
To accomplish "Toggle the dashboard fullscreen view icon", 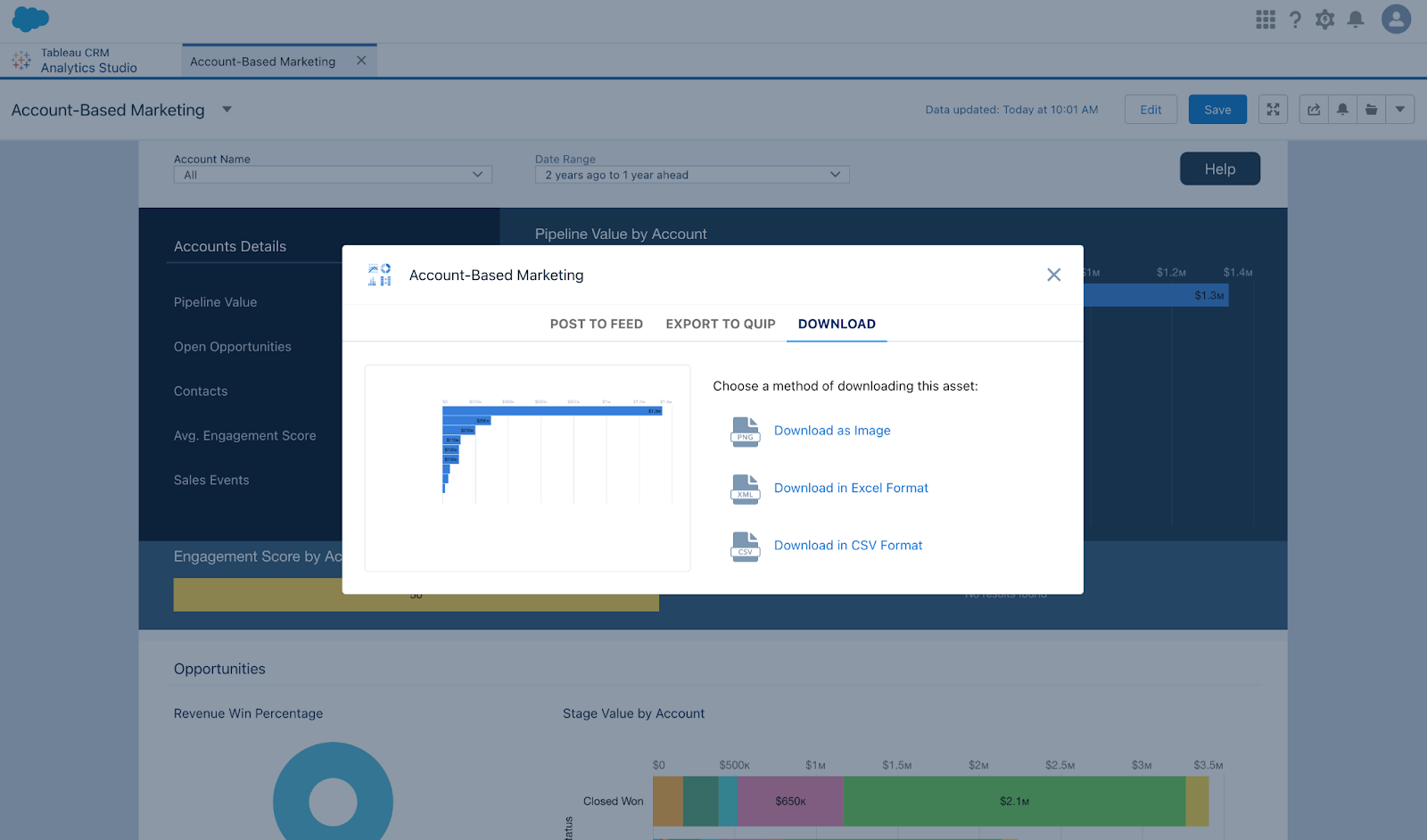I will pyautogui.click(x=1273, y=110).
